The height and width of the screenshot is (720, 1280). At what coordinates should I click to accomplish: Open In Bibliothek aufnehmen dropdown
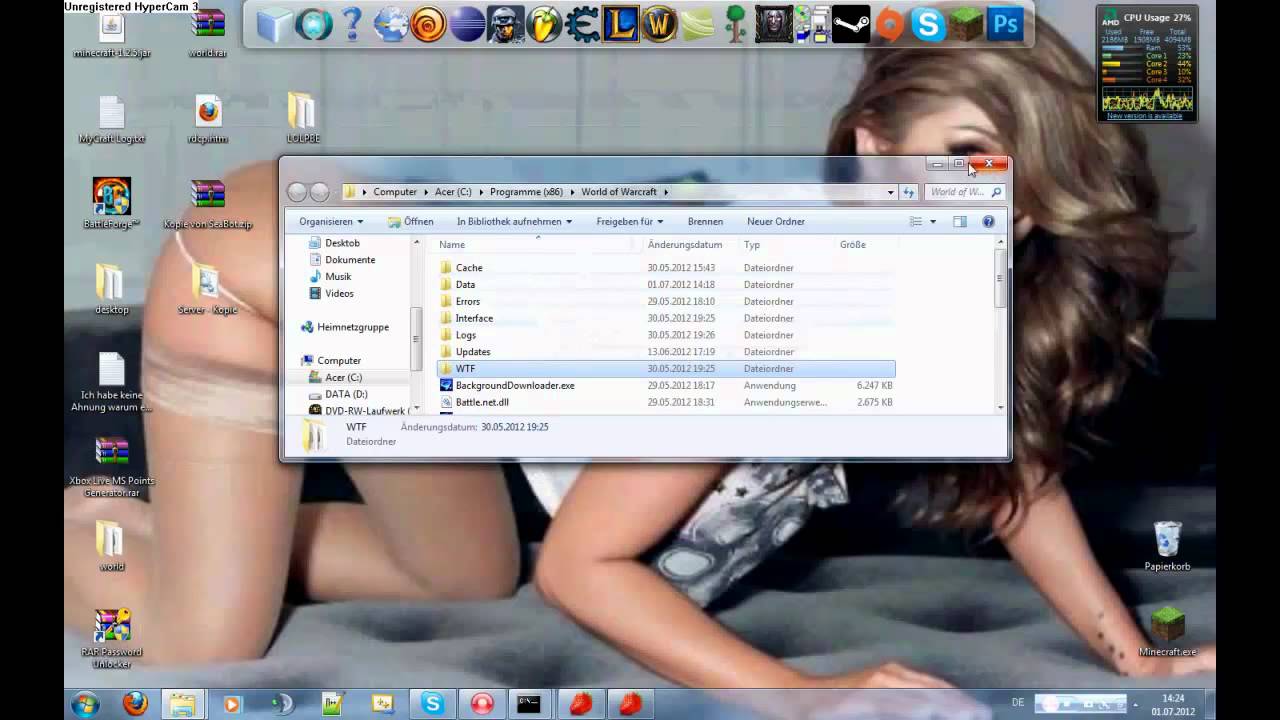514,221
